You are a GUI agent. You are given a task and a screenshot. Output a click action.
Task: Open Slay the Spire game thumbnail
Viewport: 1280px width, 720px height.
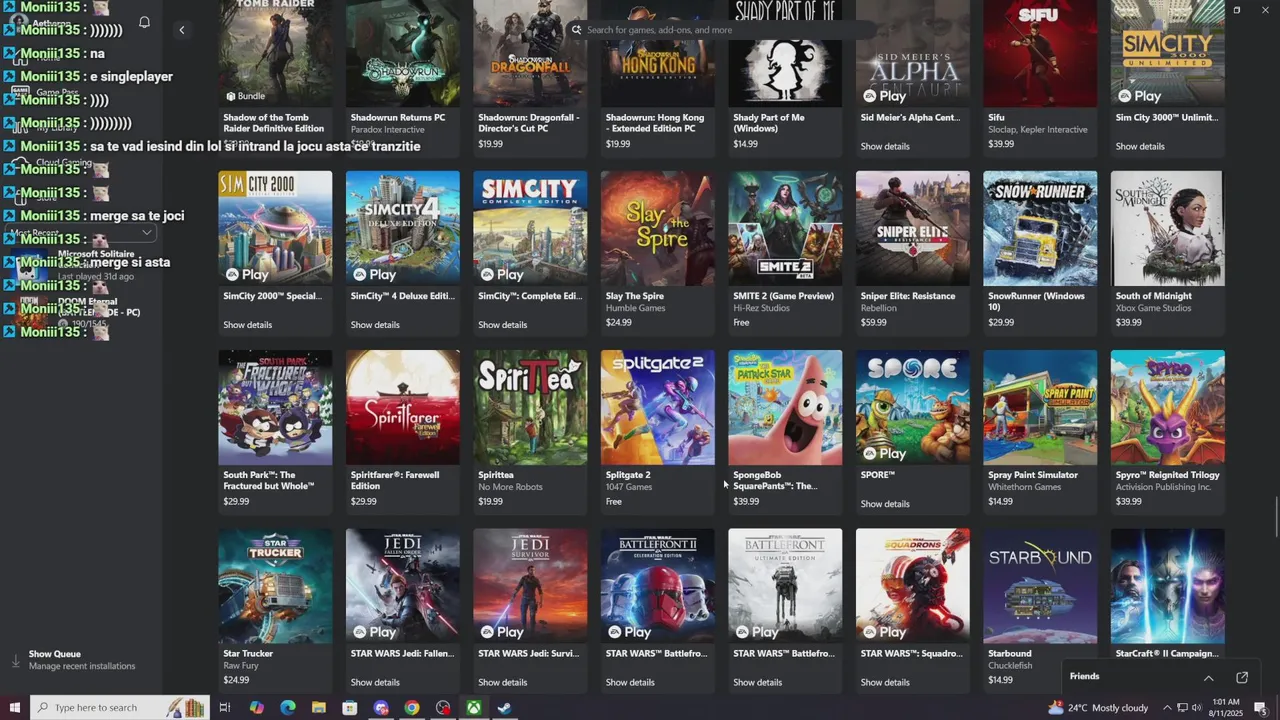(657, 228)
